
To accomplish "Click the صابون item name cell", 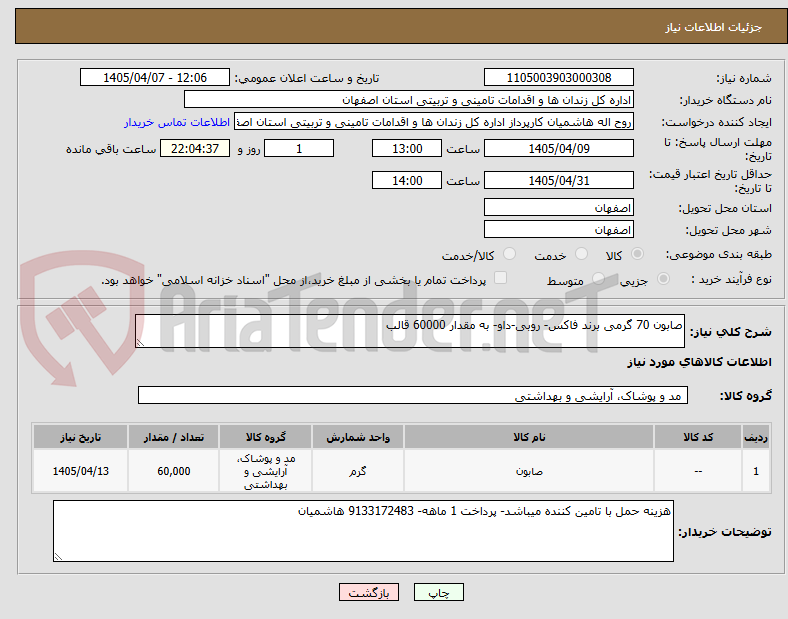I will click(x=529, y=471).
